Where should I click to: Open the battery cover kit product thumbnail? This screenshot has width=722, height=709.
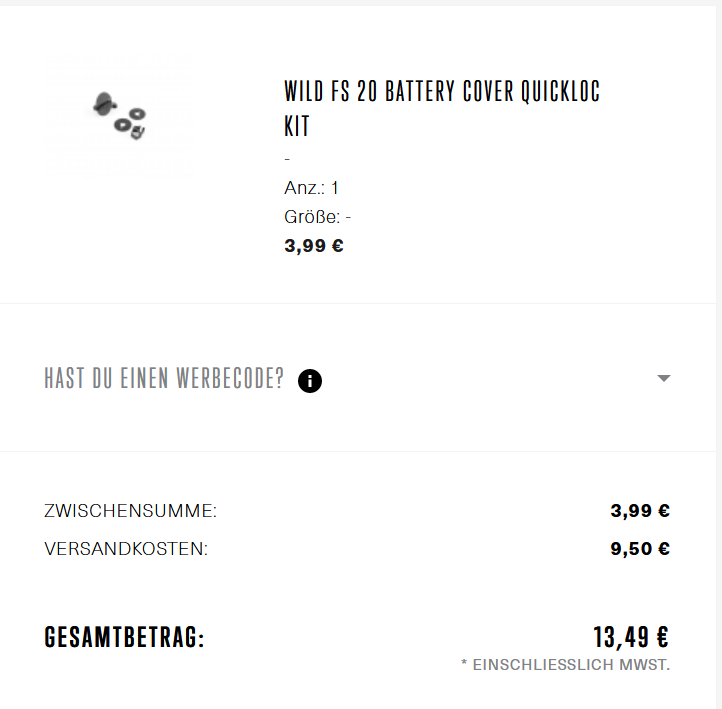point(120,115)
